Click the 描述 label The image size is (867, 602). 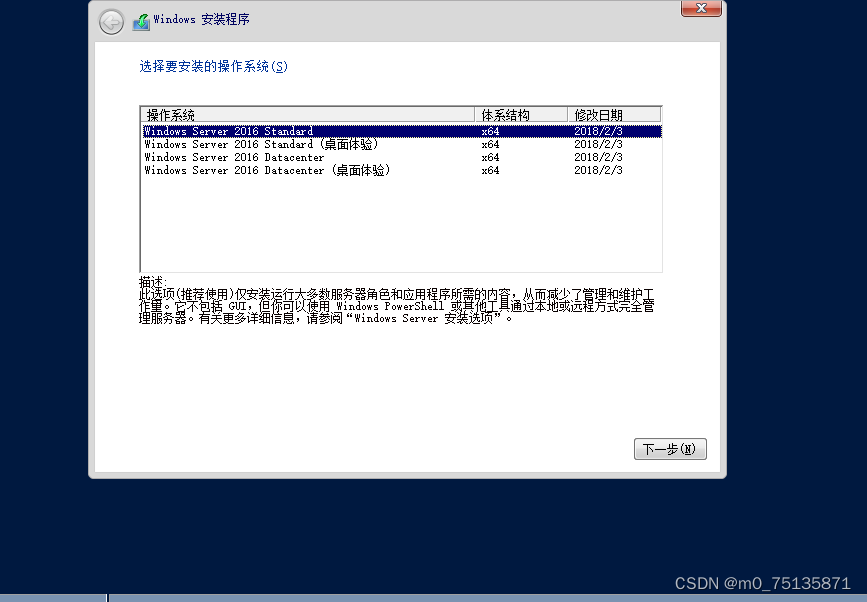(153, 281)
